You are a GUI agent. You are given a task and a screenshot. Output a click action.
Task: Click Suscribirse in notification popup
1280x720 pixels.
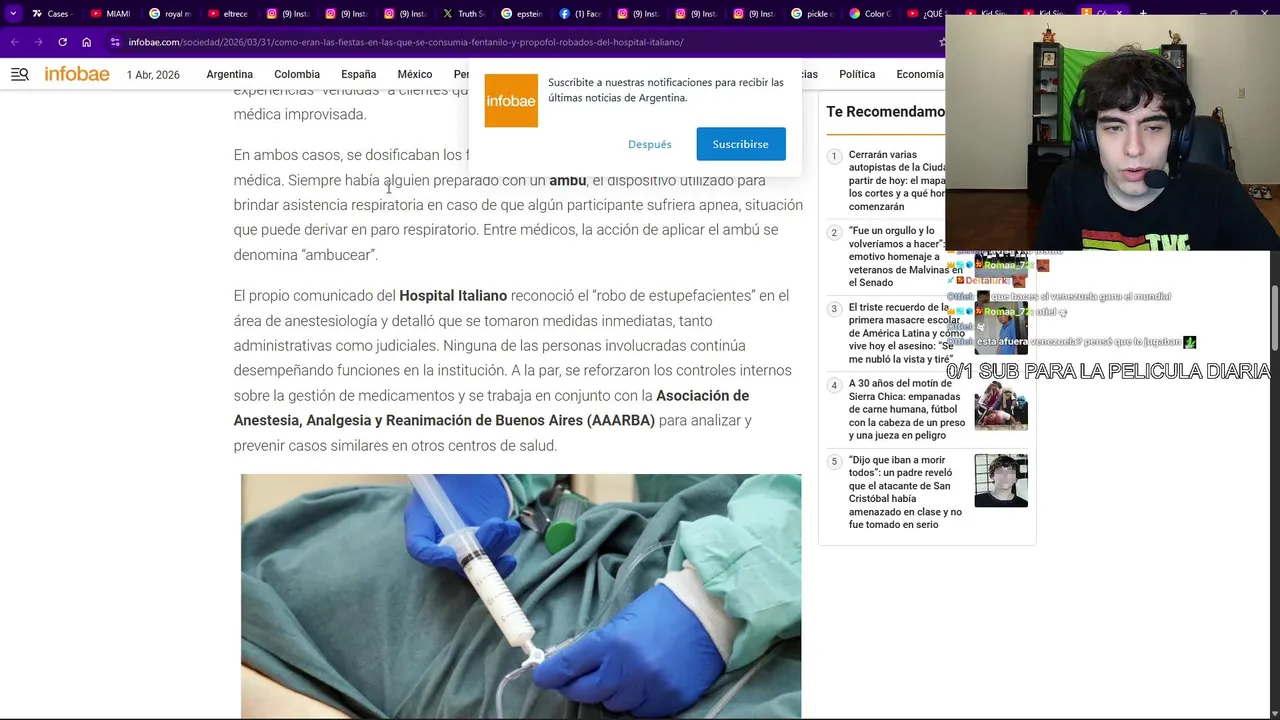(x=741, y=144)
